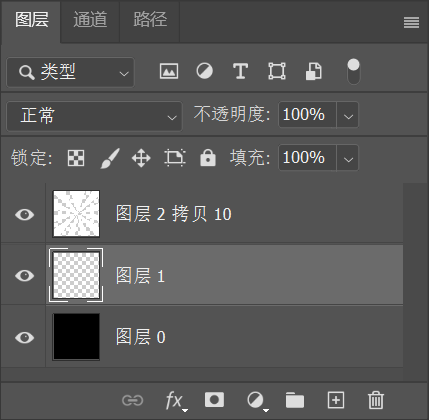429x420 pixels.
Task: Lock image pixels brush icon
Action: pyautogui.click(x=110, y=158)
